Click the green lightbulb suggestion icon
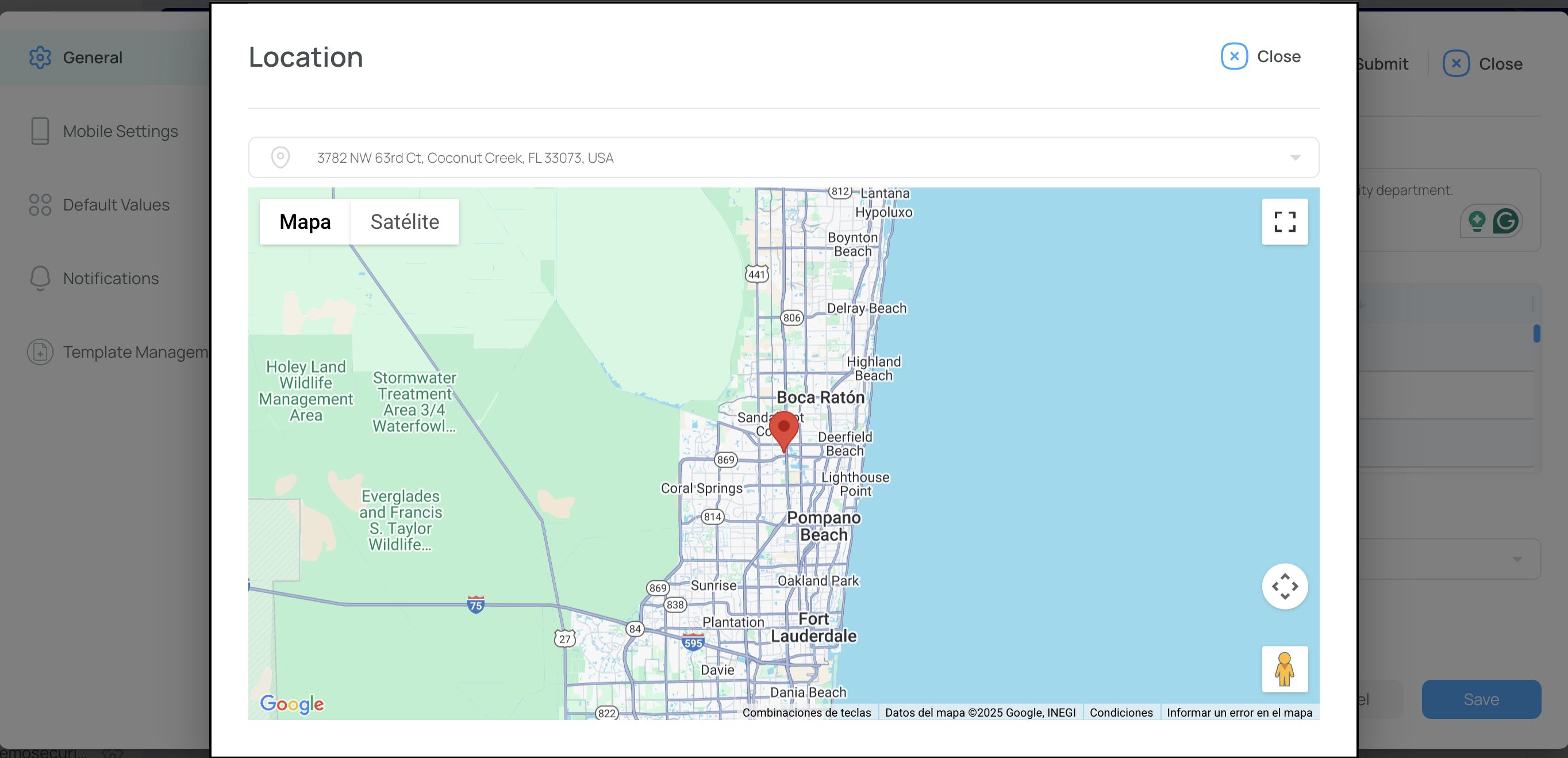This screenshot has width=1568, height=758. click(1477, 221)
